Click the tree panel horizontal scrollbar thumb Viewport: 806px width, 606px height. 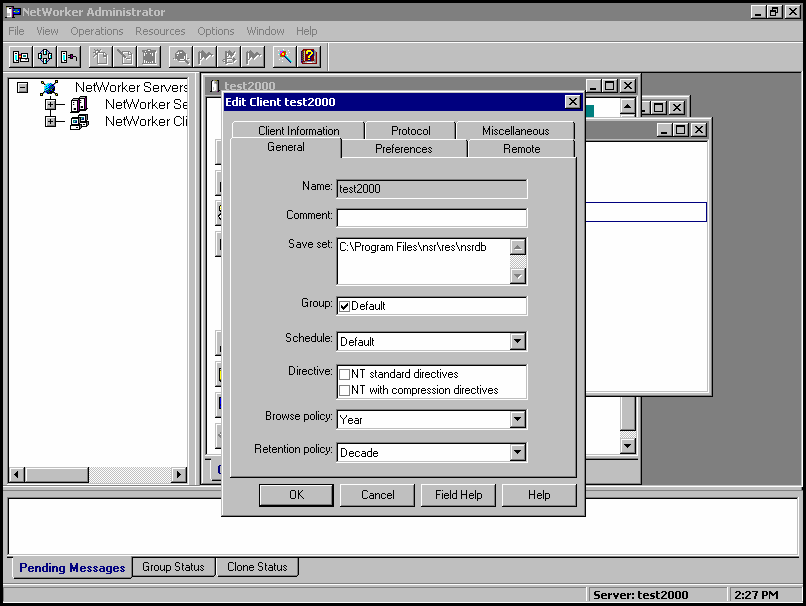point(56,474)
